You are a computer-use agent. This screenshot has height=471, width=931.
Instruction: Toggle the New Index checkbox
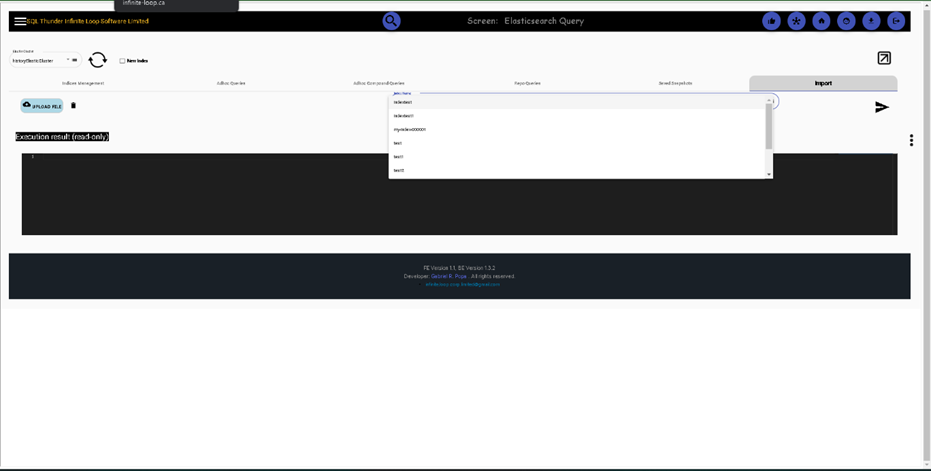pos(122,61)
